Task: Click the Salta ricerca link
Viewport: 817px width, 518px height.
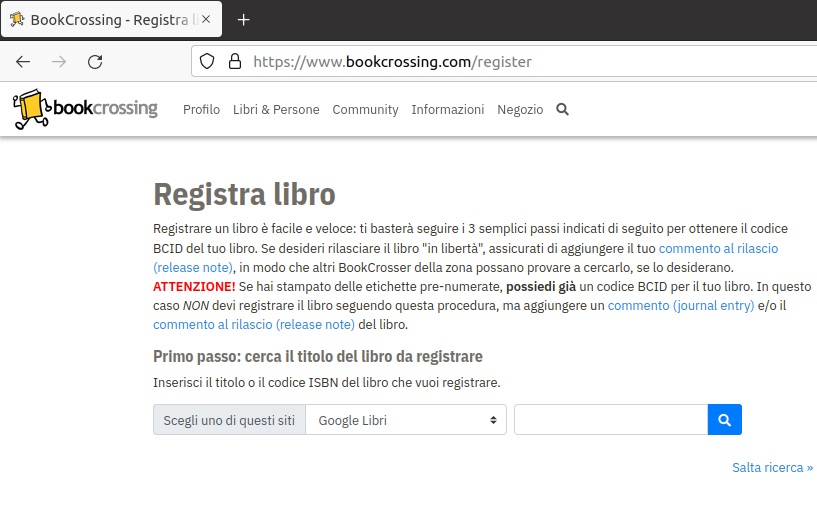Action: 772,467
